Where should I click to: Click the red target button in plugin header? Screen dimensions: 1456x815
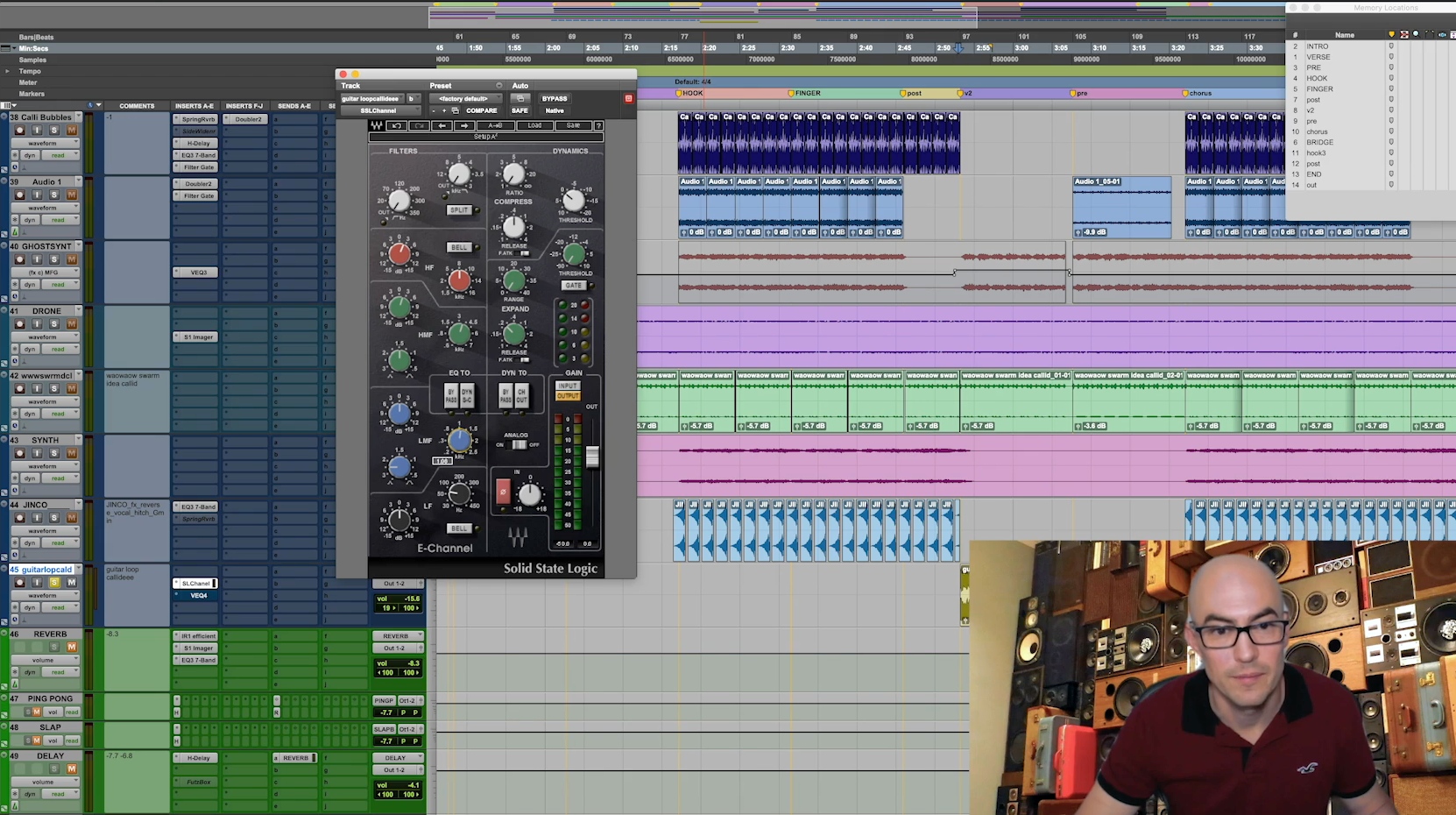pyautogui.click(x=628, y=98)
